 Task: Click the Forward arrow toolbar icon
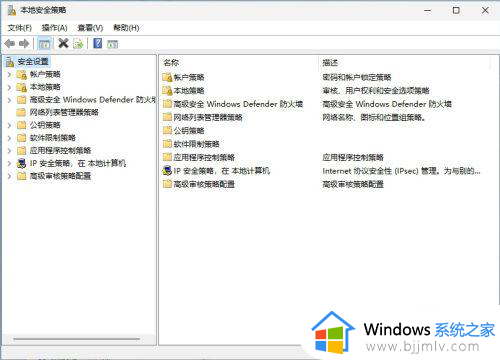click(x=24, y=43)
